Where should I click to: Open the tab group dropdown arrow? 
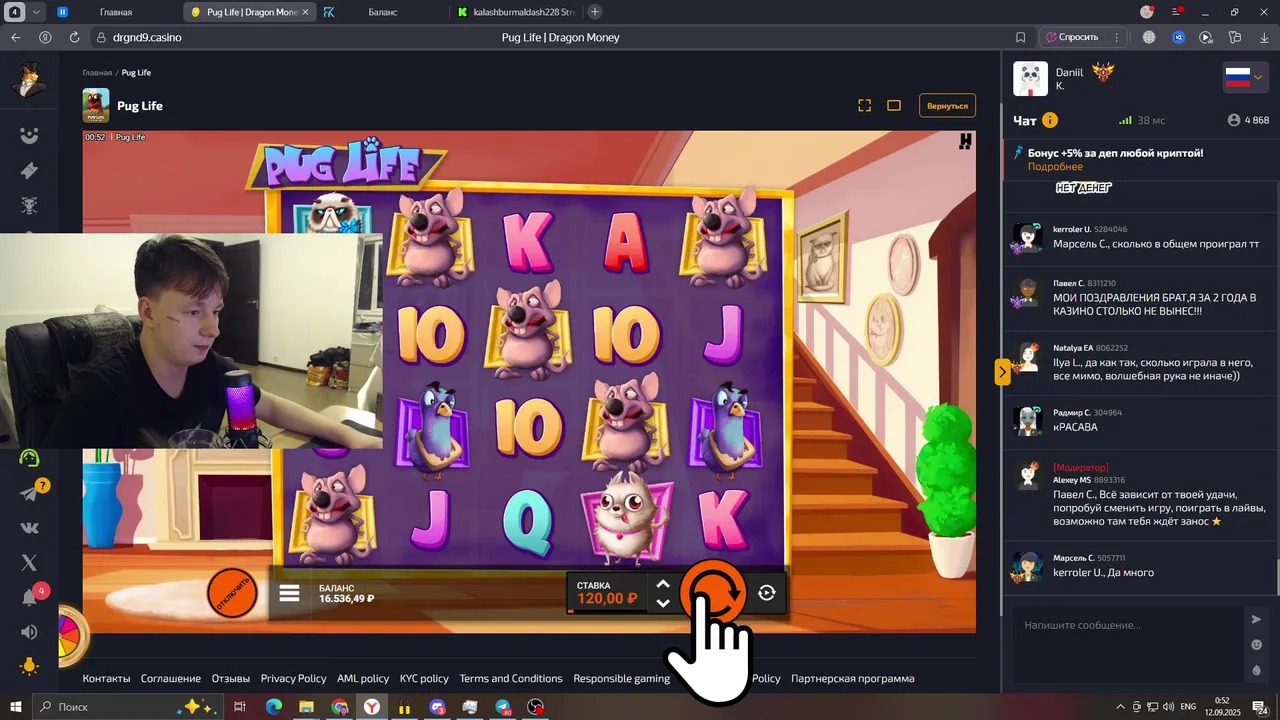[37, 12]
